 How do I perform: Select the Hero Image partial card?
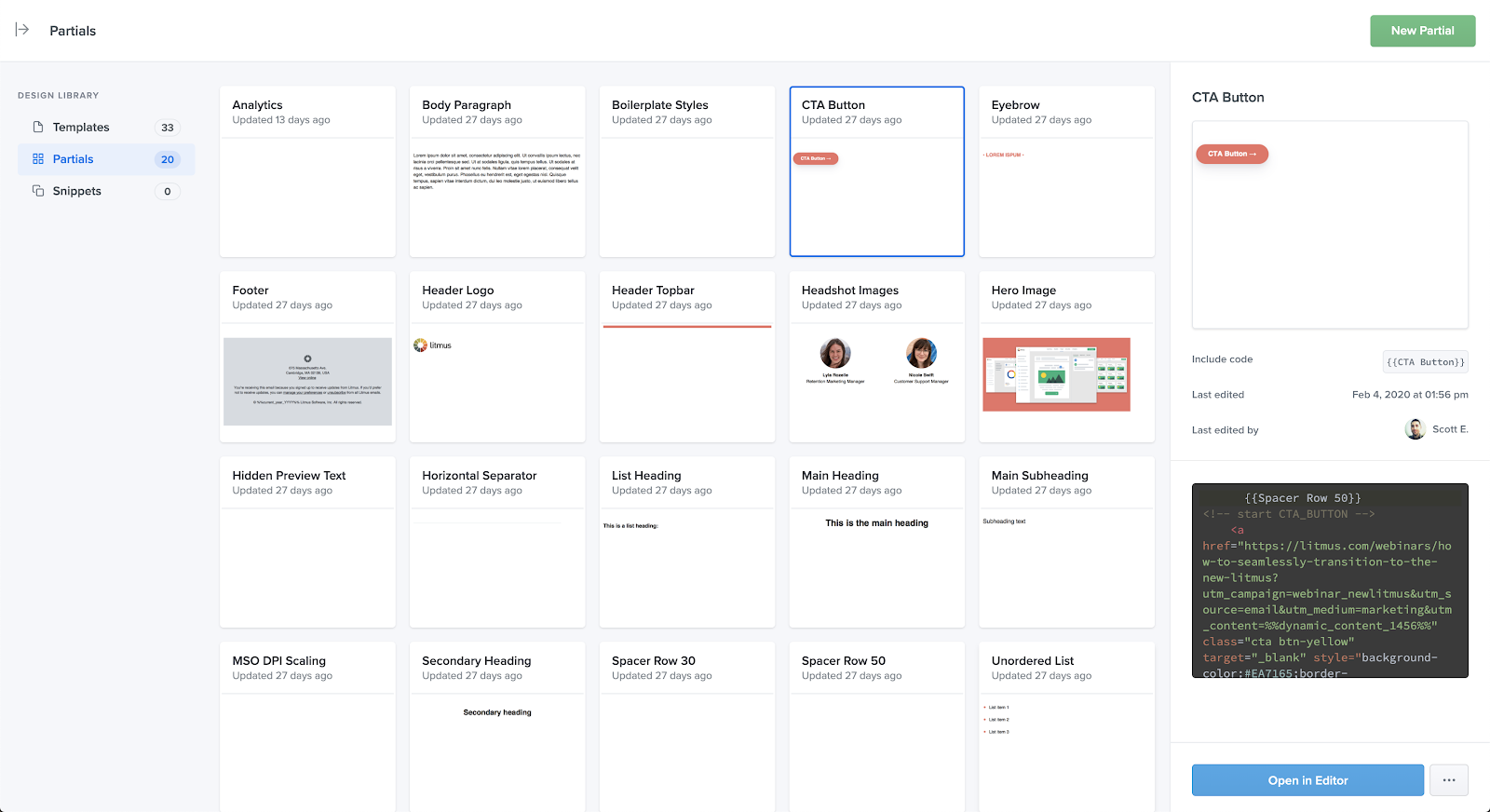pyautogui.click(x=1066, y=357)
